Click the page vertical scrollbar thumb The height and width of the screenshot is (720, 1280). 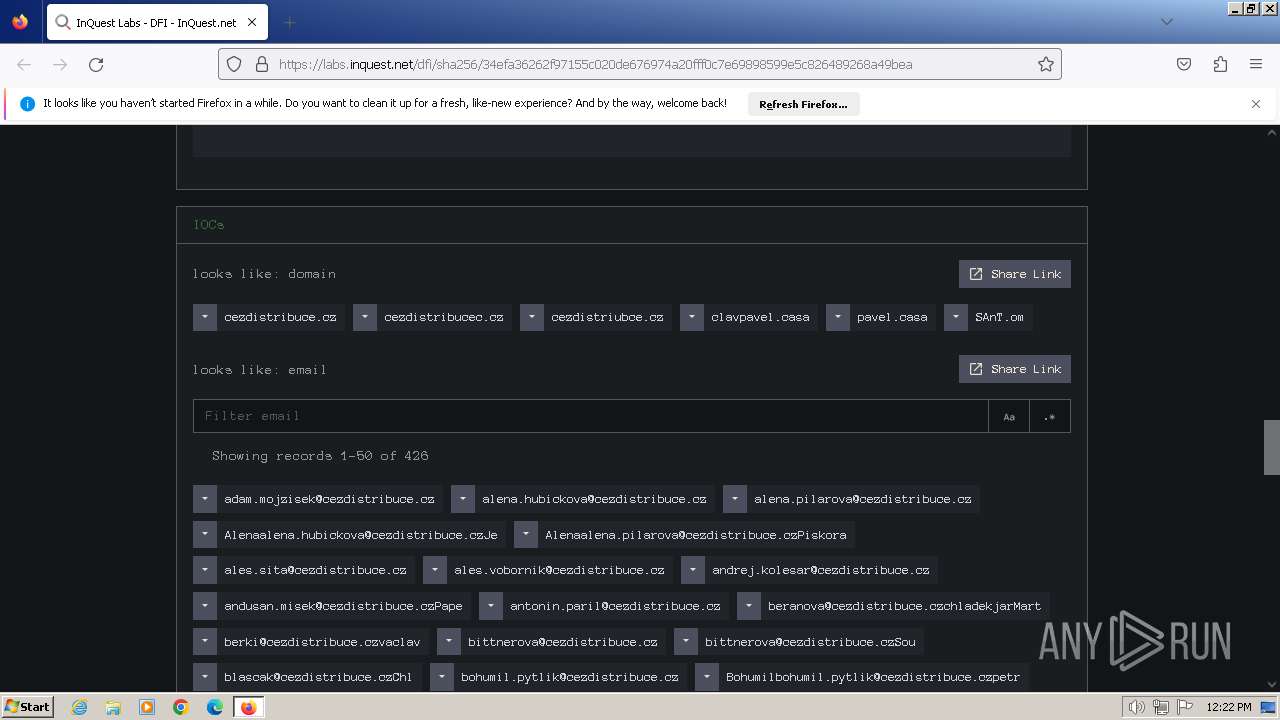1272,447
